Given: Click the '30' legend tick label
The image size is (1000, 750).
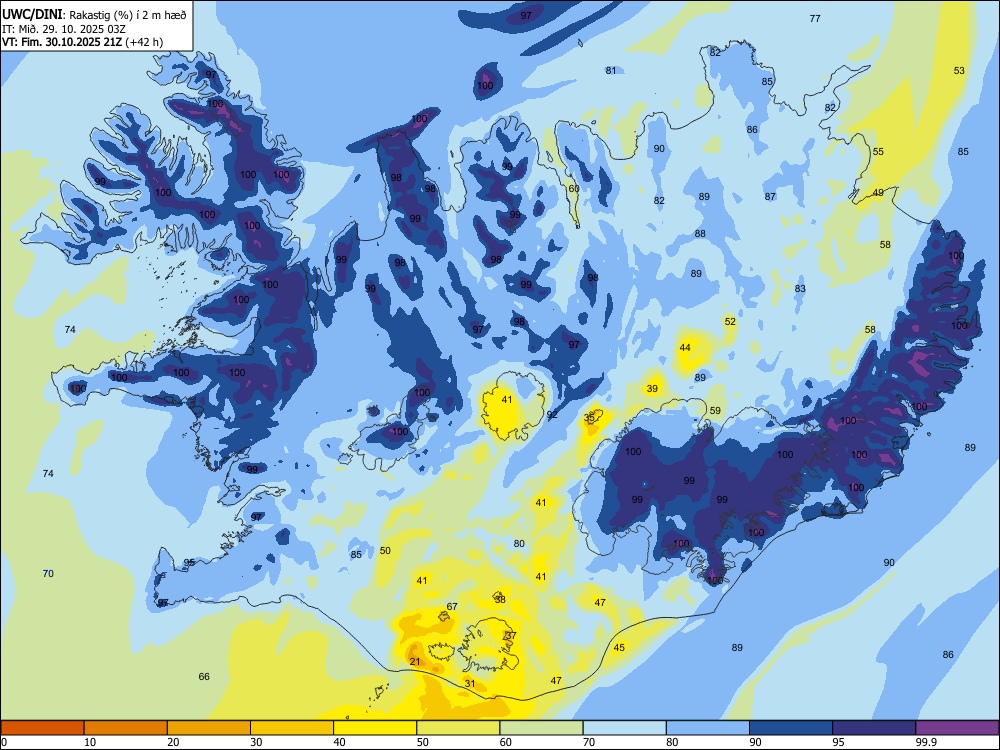Looking at the screenshot, I should pos(256,742).
